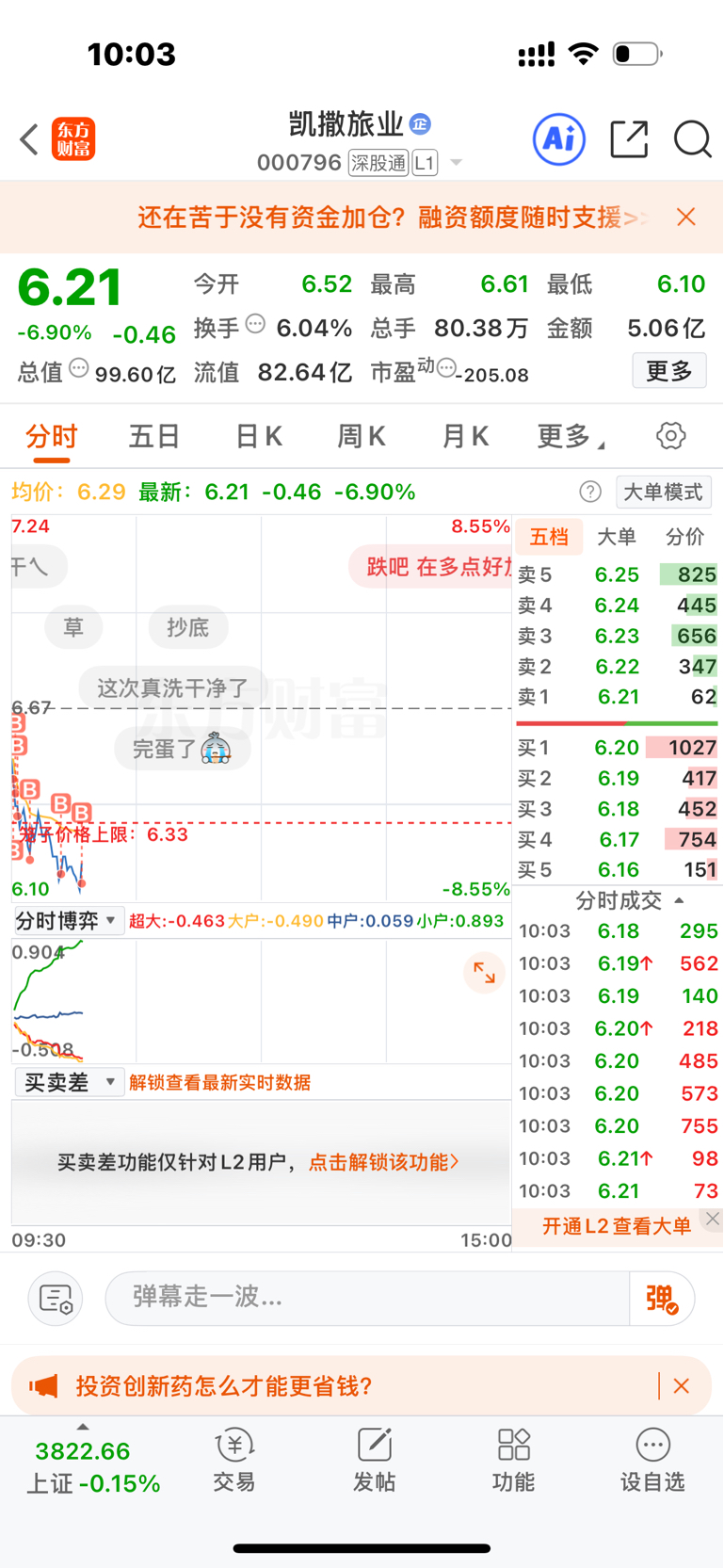The width and height of the screenshot is (724, 1568).
Task: Tap the 完蛋了 comment bubble
Action: point(182,750)
